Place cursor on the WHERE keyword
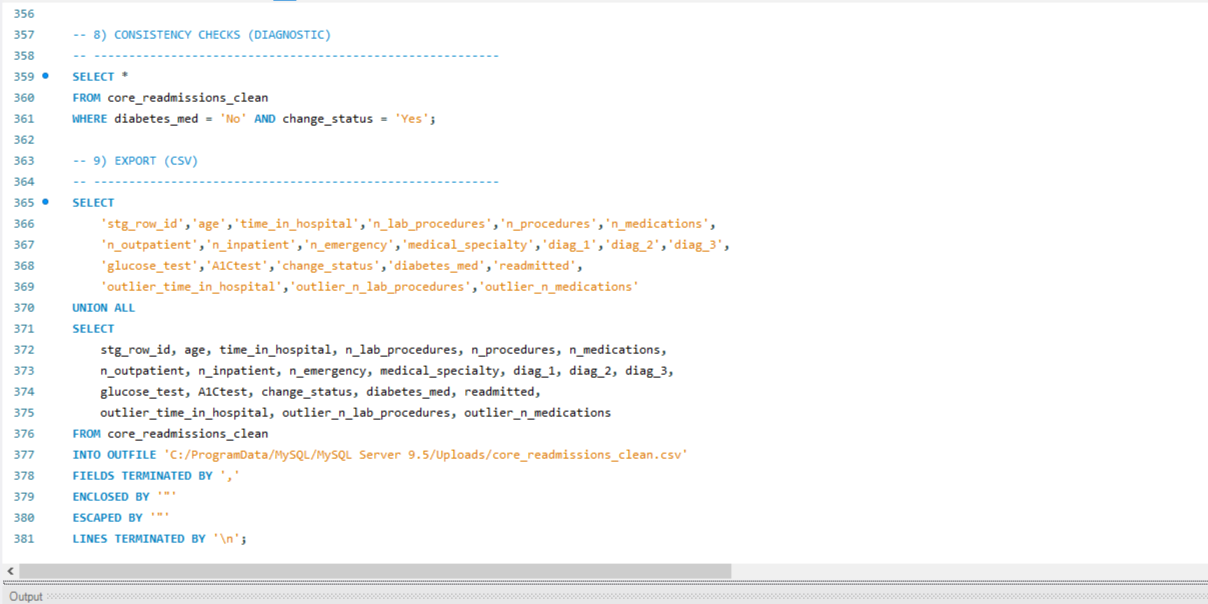This screenshot has width=1208, height=604. (x=90, y=118)
